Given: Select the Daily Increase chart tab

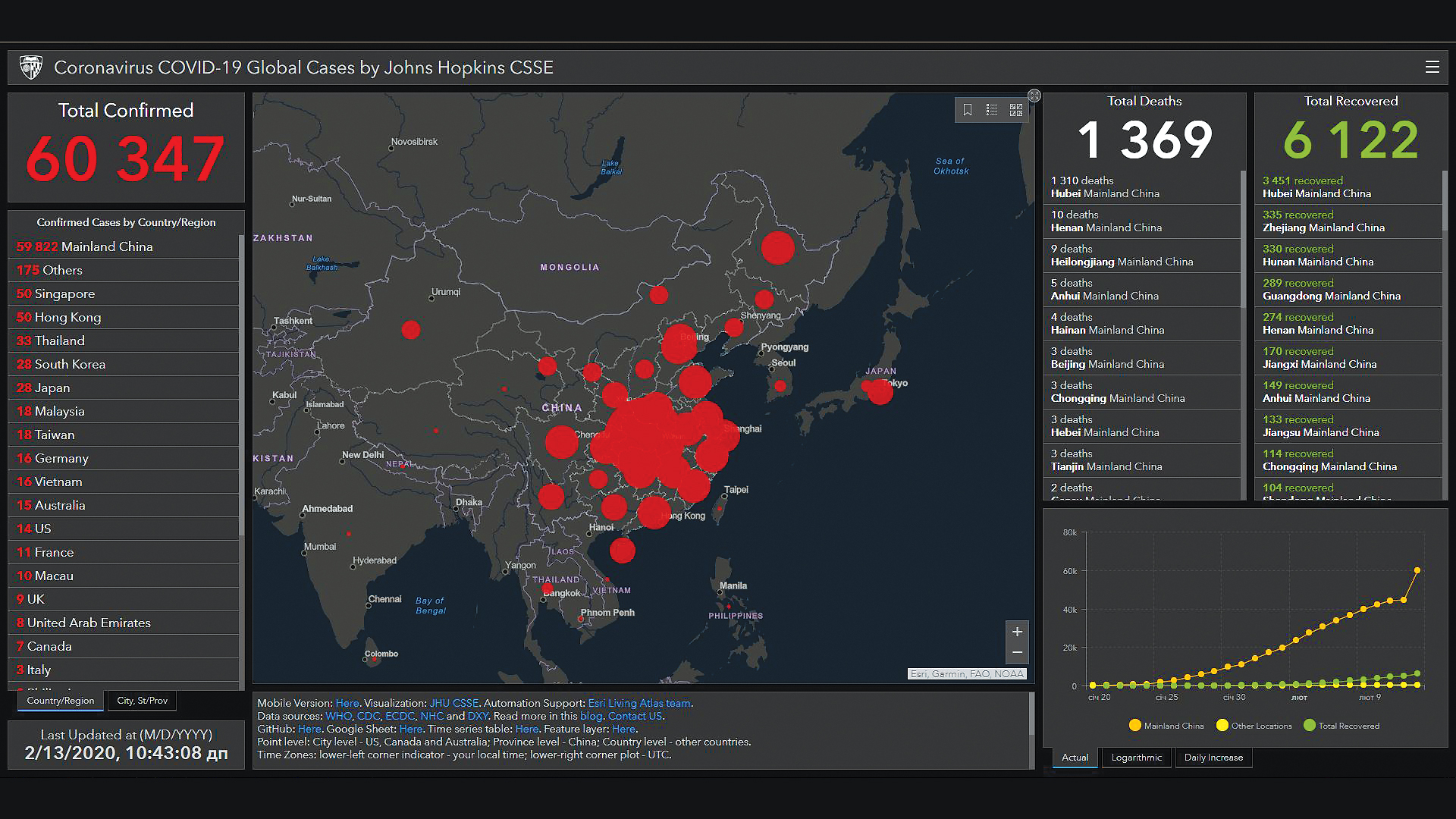Looking at the screenshot, I should (1213, 758).
